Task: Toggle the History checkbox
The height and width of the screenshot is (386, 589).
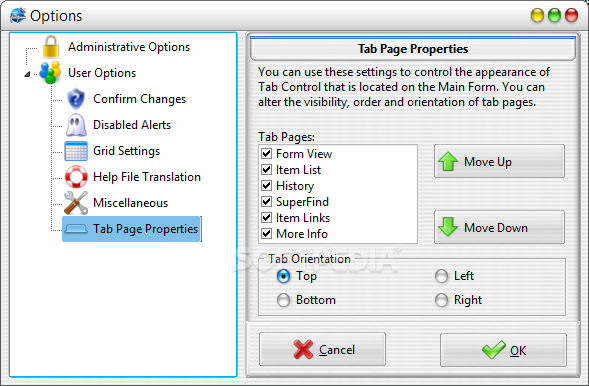Action: pyautogui.click(x=266, y=185)
